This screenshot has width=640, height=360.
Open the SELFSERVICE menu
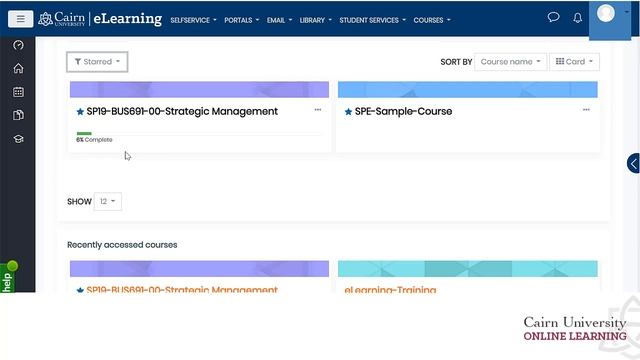coord(193,20)
